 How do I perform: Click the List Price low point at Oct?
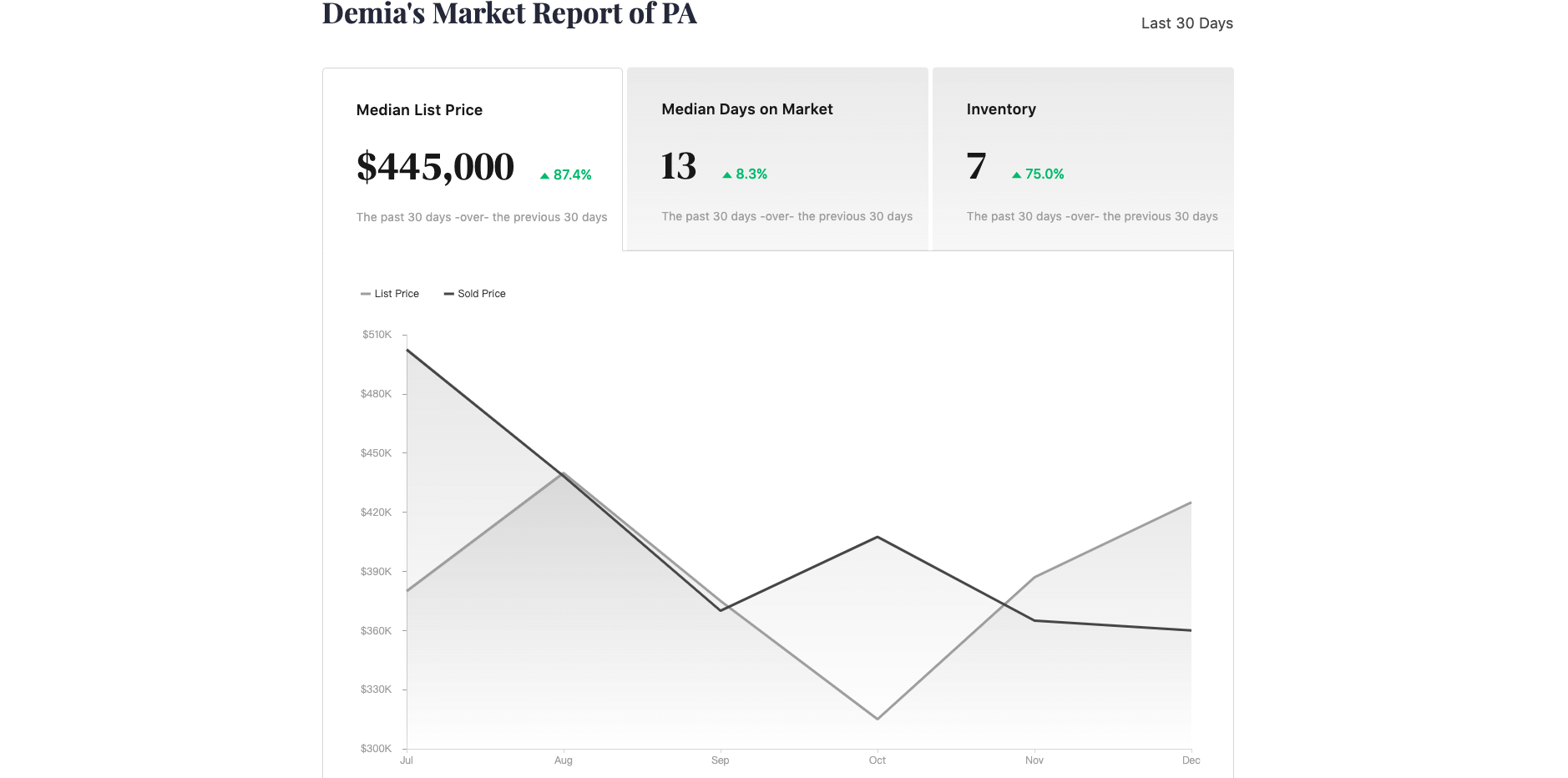(x=878, y=719)
